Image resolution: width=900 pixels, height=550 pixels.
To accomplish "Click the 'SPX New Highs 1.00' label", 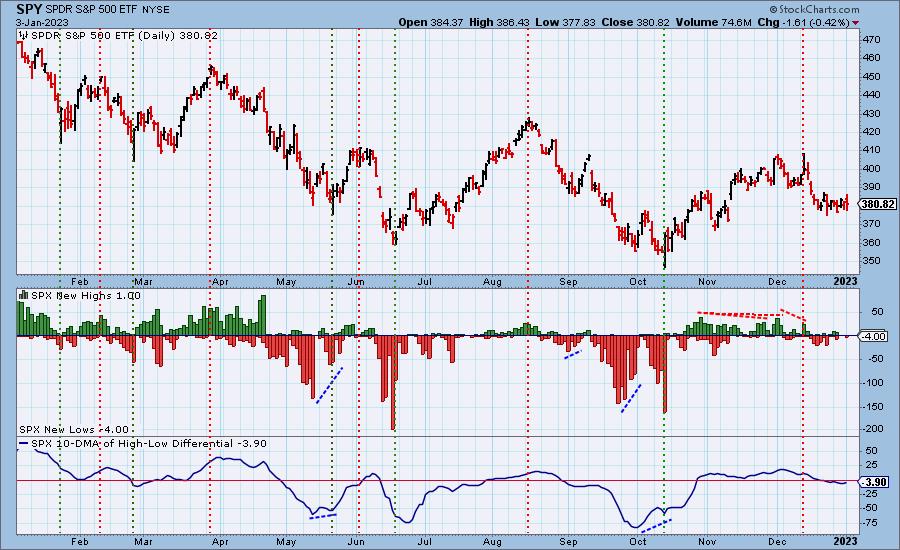I will pos(86,295).
